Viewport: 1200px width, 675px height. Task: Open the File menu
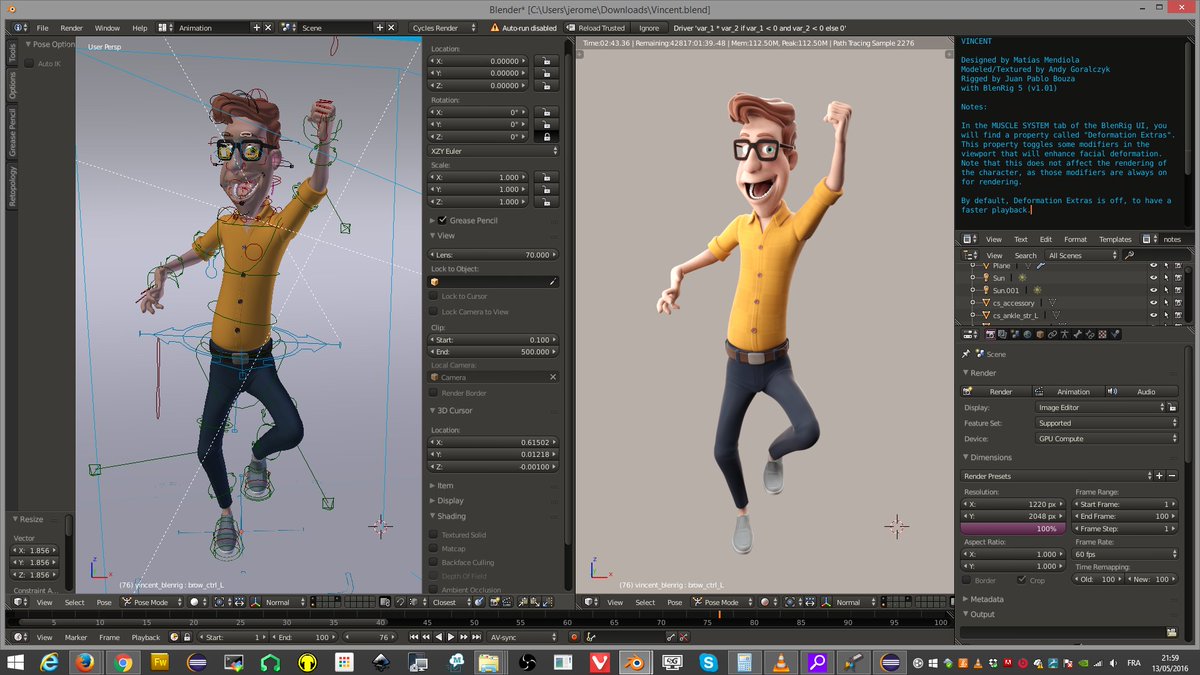(42, 28)
